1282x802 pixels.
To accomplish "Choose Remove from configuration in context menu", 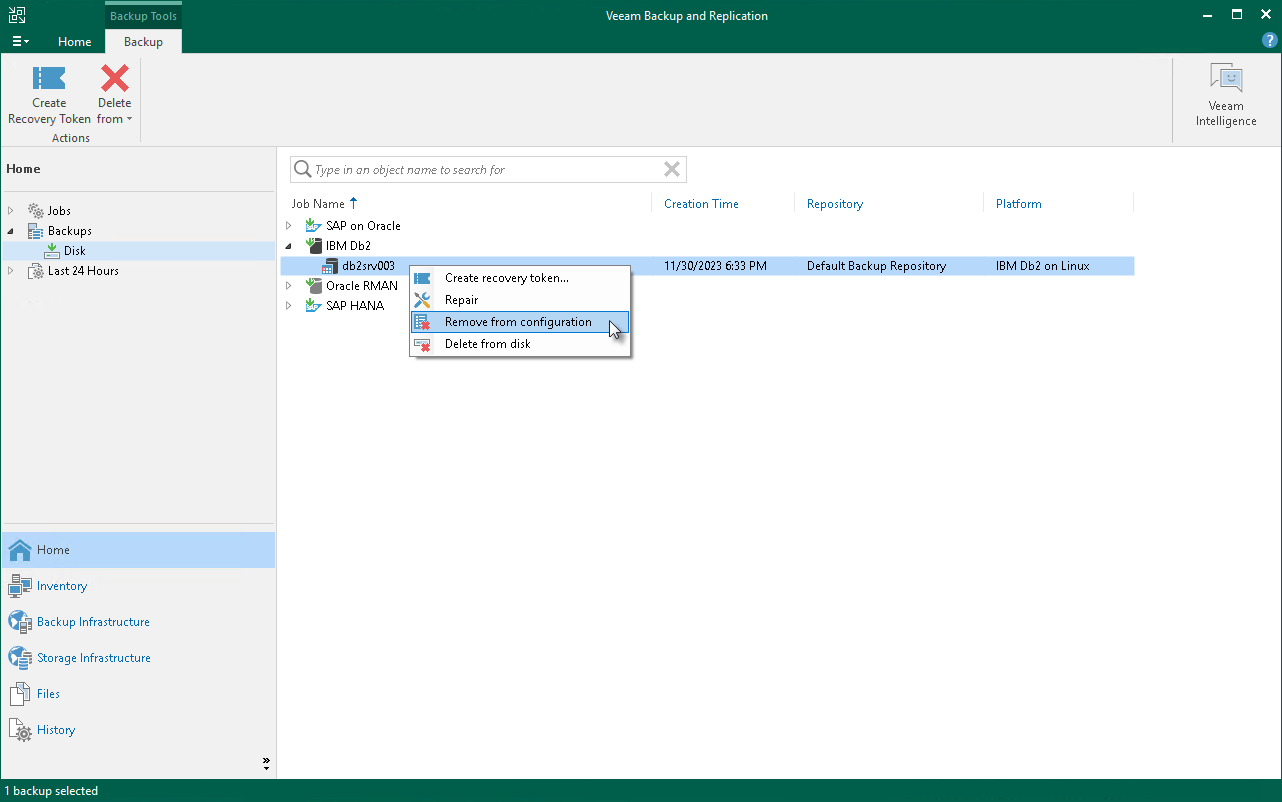I will (x=519, y=322).
